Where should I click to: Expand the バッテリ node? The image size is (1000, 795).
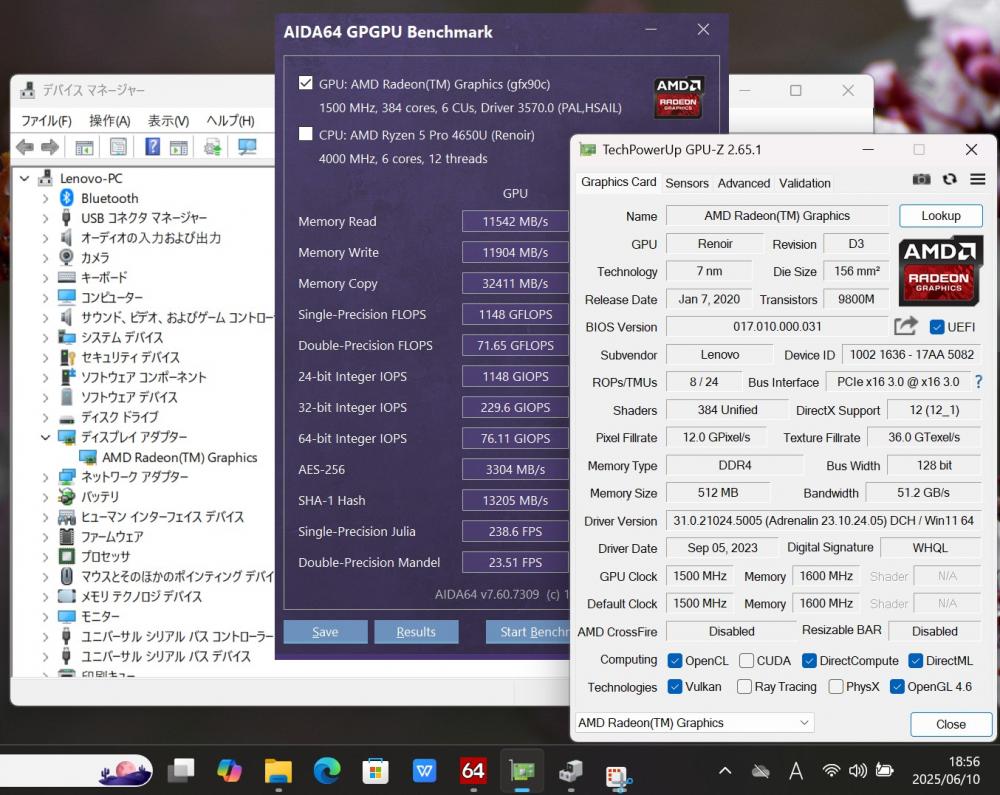pyautogui.click(x=45, y=497)
